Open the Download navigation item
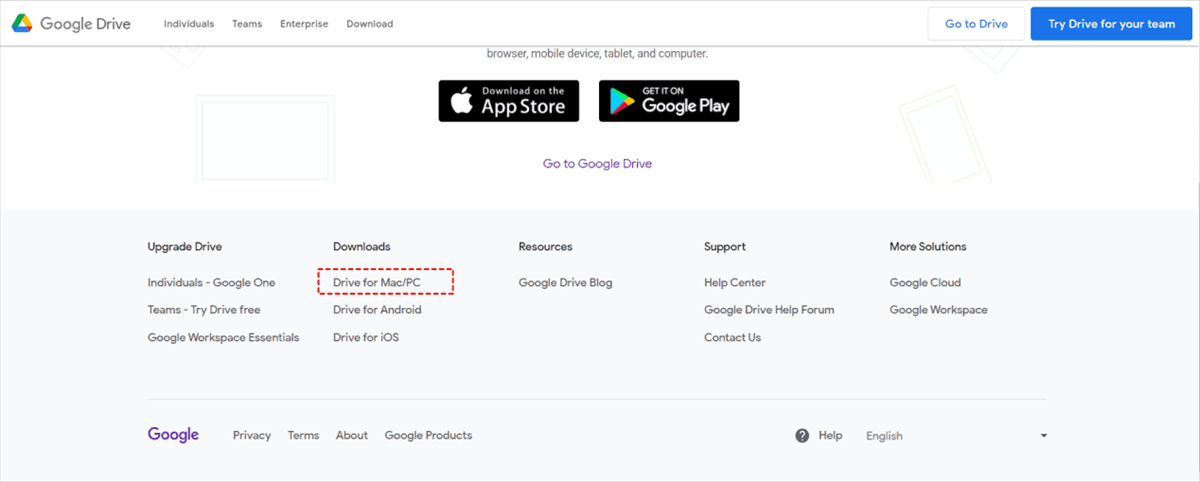The height and width of the screenshot is (482, 1200). [x=370, y=24]
